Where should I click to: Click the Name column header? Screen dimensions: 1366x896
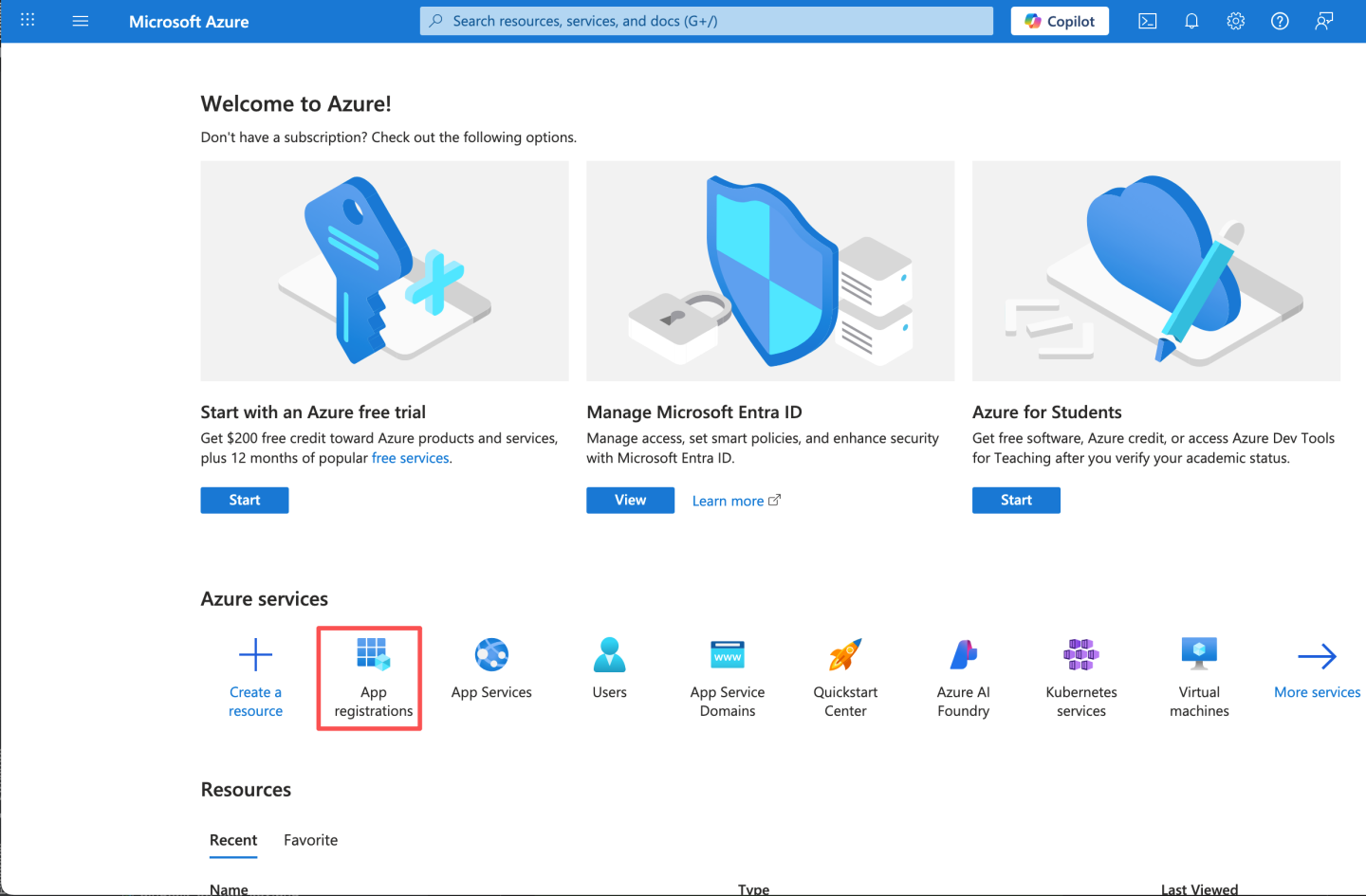click(x=229, y=888)
